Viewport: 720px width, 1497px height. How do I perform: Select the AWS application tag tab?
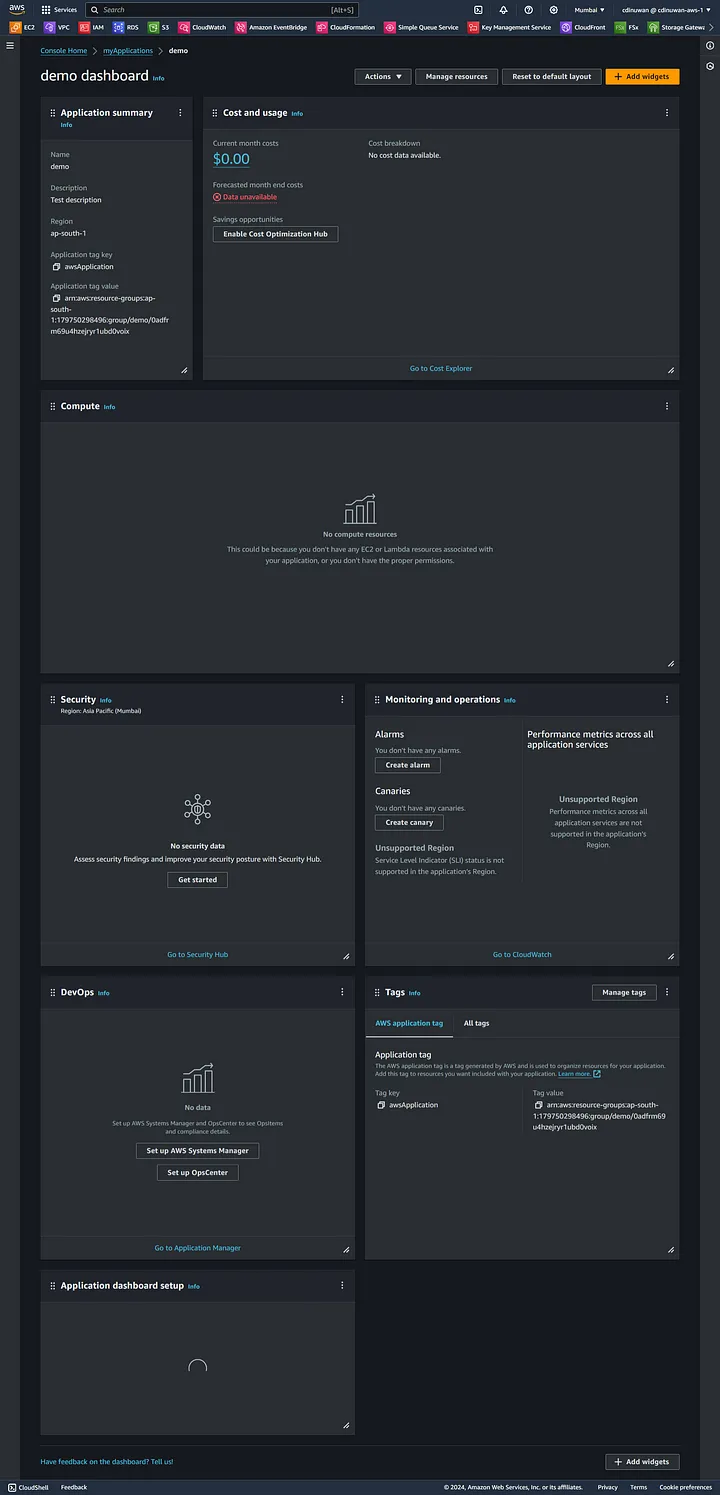409,1023
